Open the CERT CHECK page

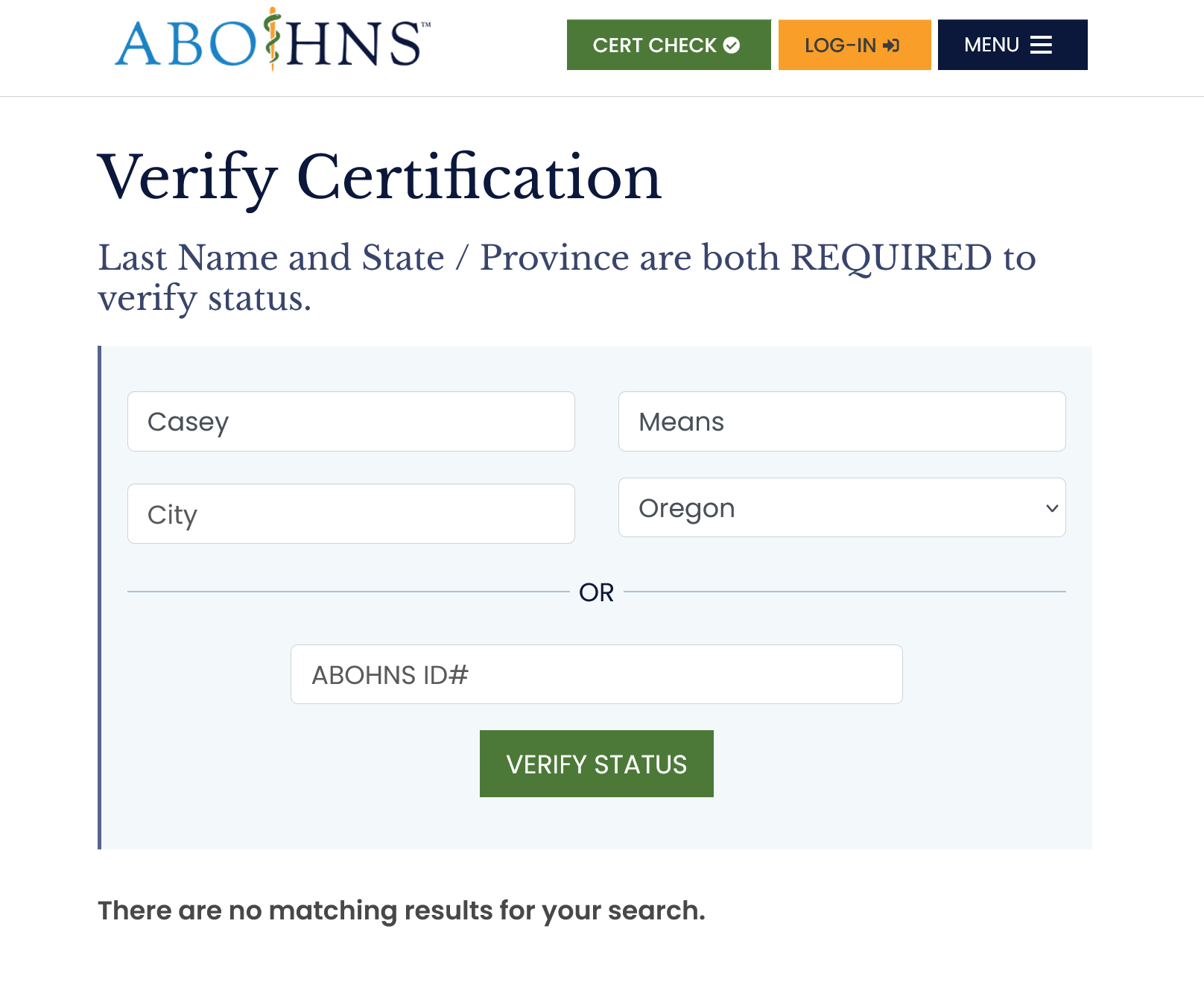655,45
